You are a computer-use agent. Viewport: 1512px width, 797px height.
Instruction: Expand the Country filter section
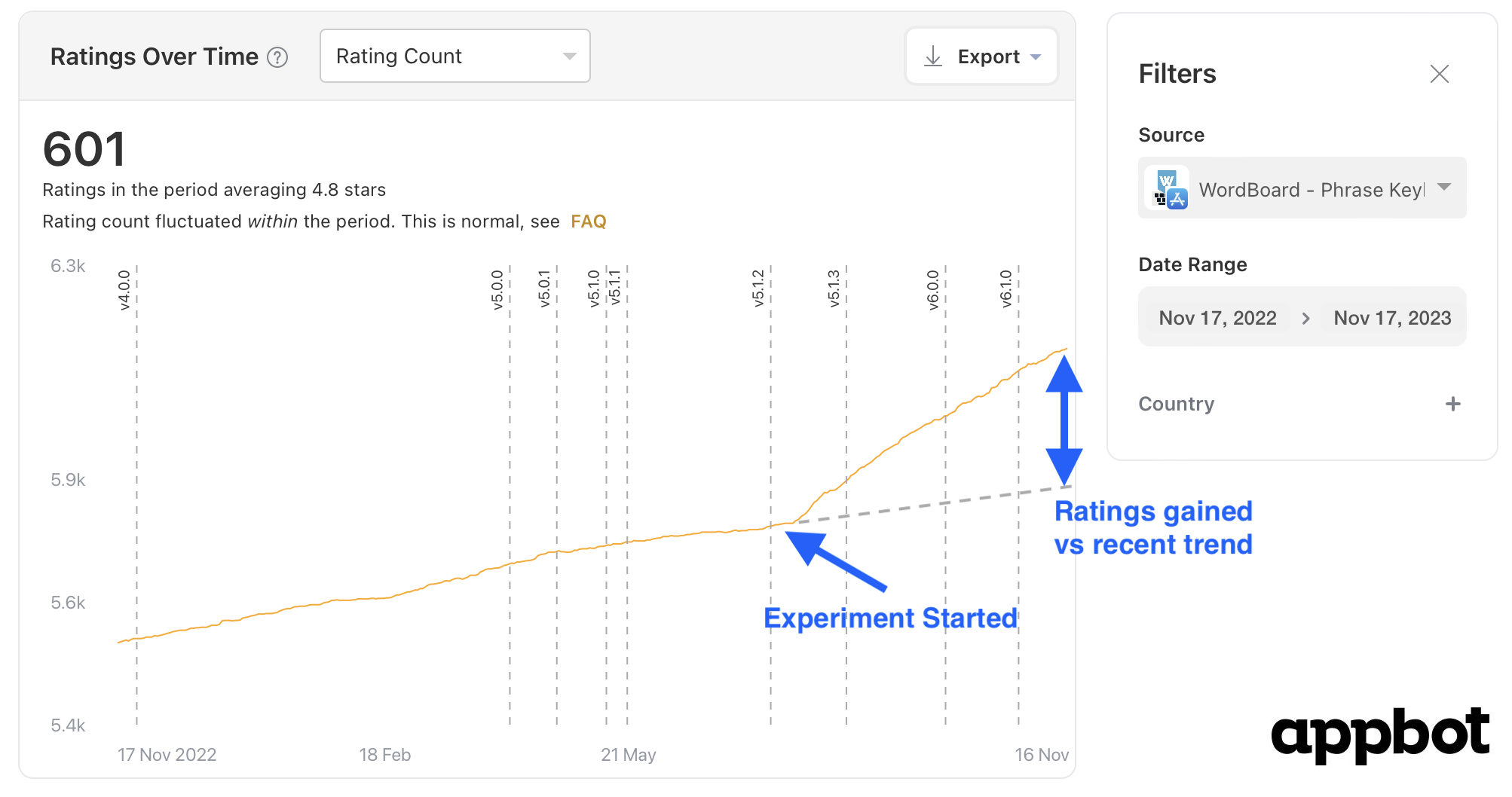tap(1302, 404)
